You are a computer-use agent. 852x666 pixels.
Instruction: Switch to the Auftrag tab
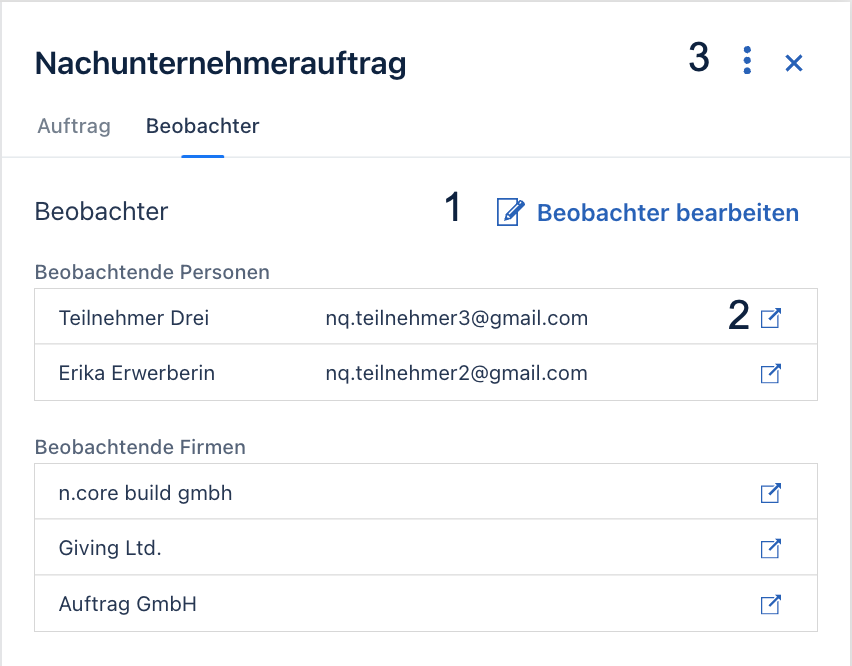click(74, 126)
